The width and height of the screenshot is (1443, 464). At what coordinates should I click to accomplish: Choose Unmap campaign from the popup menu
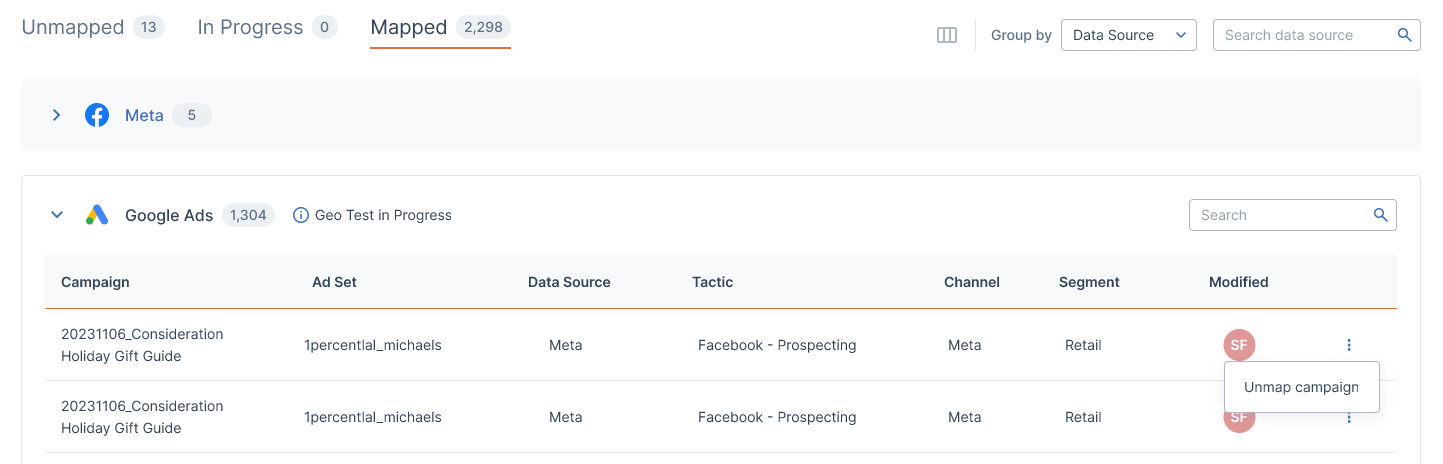point(1301,387)
